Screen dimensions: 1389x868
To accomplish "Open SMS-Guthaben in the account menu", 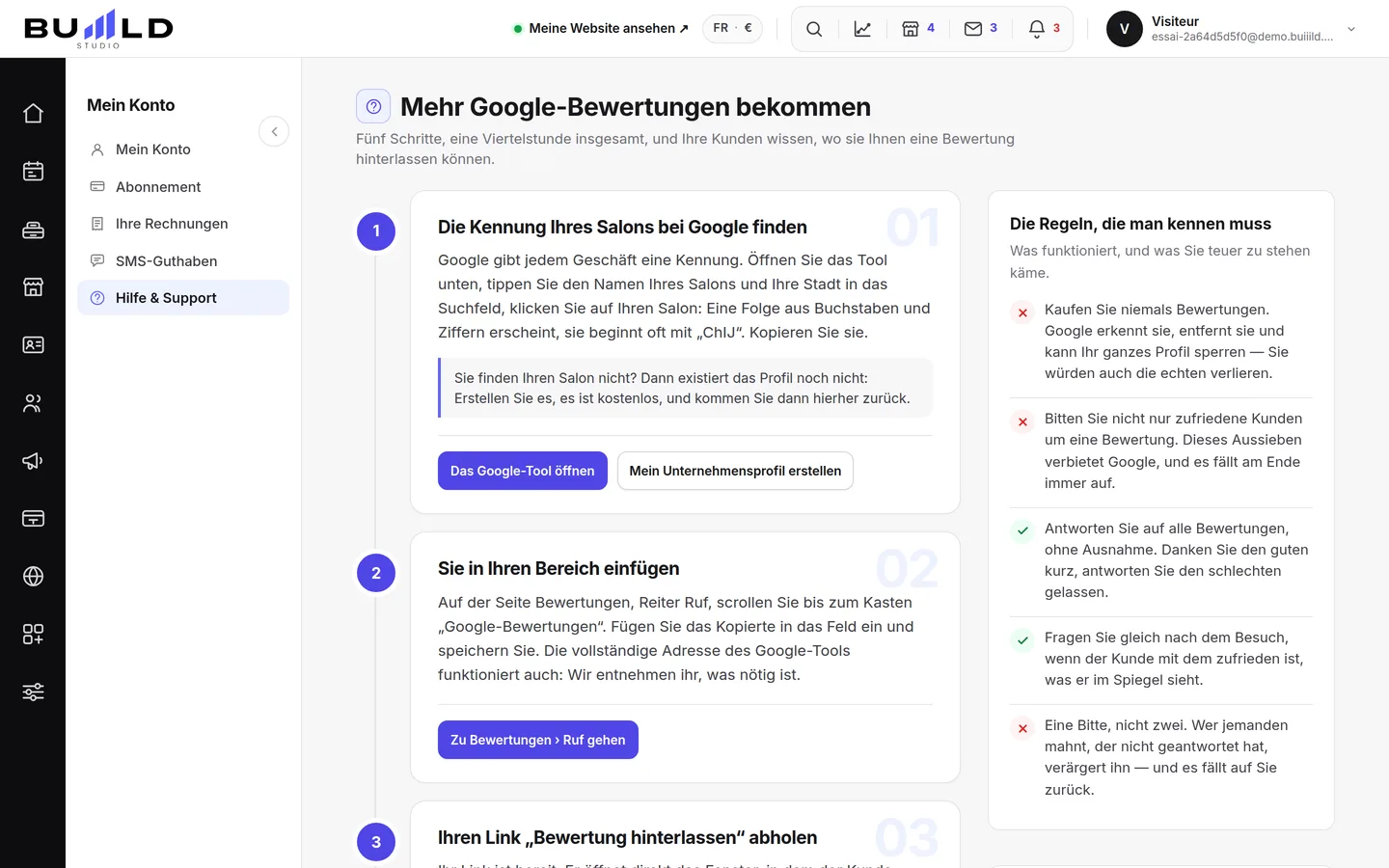I will tap(183, 261).
